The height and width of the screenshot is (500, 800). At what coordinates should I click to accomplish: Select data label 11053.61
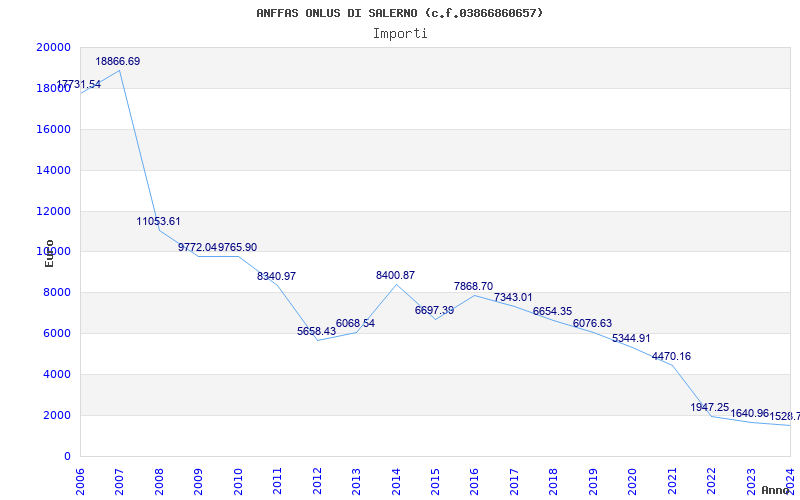[x=158, y=221]
